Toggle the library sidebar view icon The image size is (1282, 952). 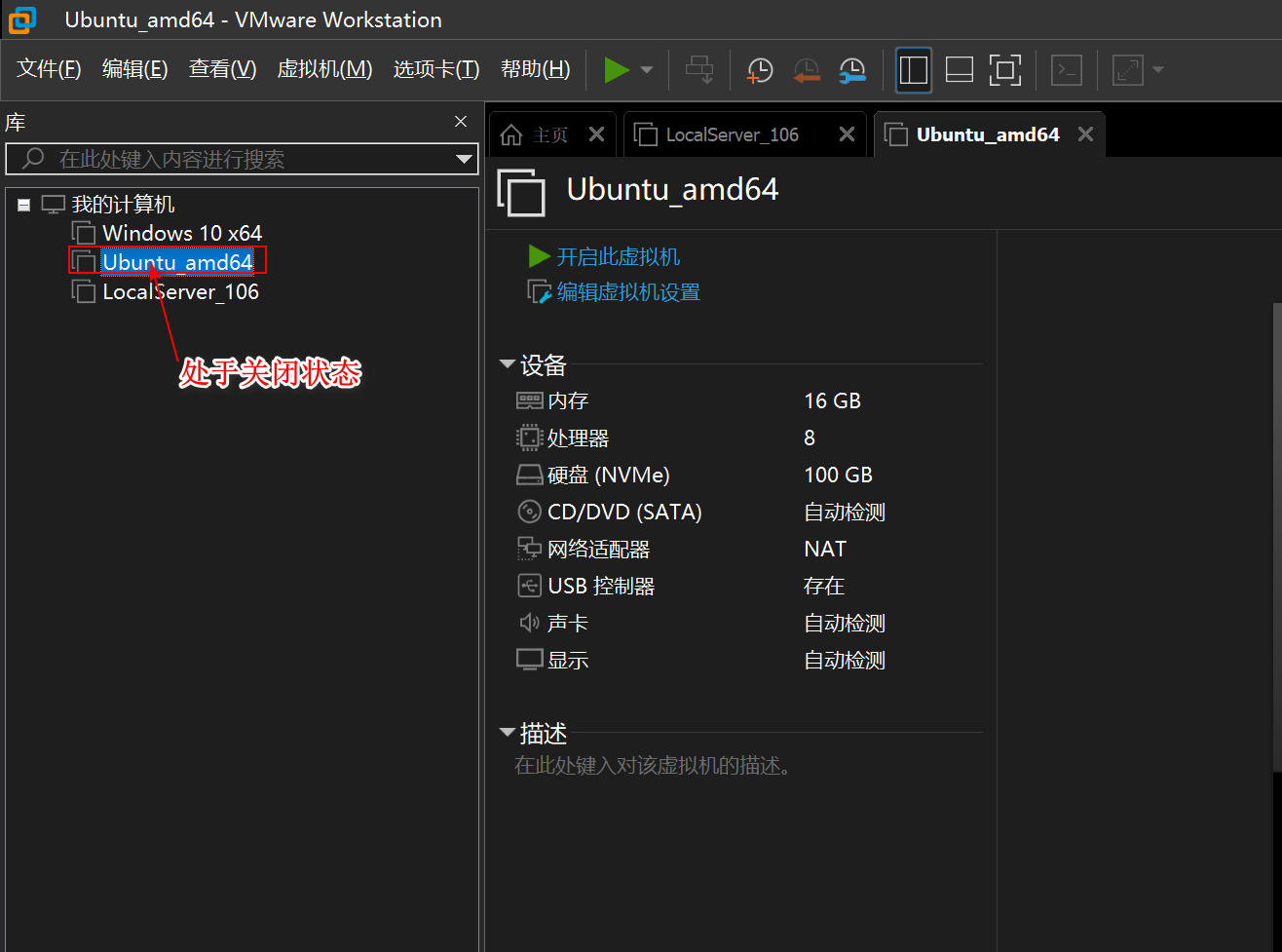coord(913,70)
